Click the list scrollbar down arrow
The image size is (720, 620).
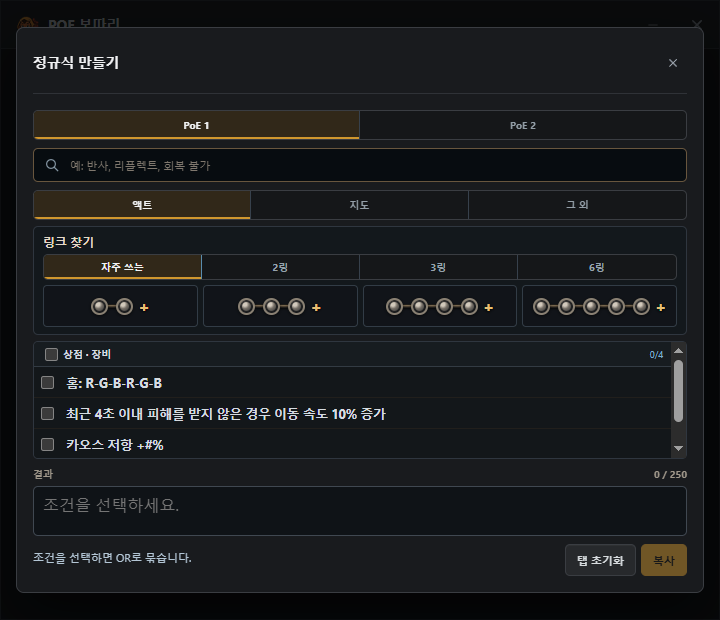tap(678, 448)
